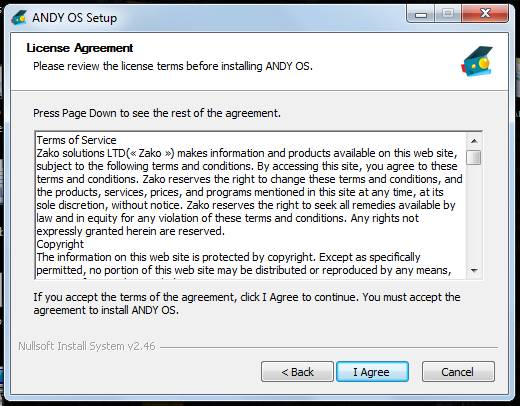Click the Terms of Service line
Screen dimensions: 520x406
point(76,140)
